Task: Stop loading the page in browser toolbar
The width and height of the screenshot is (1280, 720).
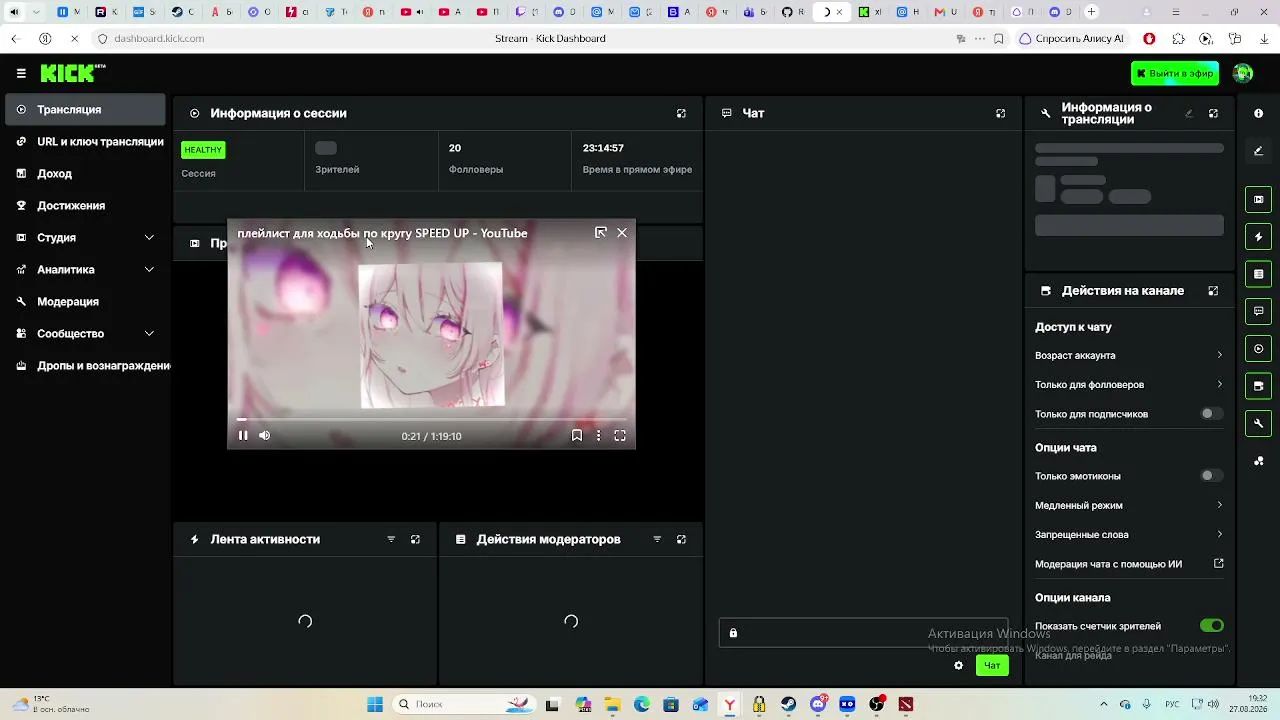Action: (x=74, y=39)
